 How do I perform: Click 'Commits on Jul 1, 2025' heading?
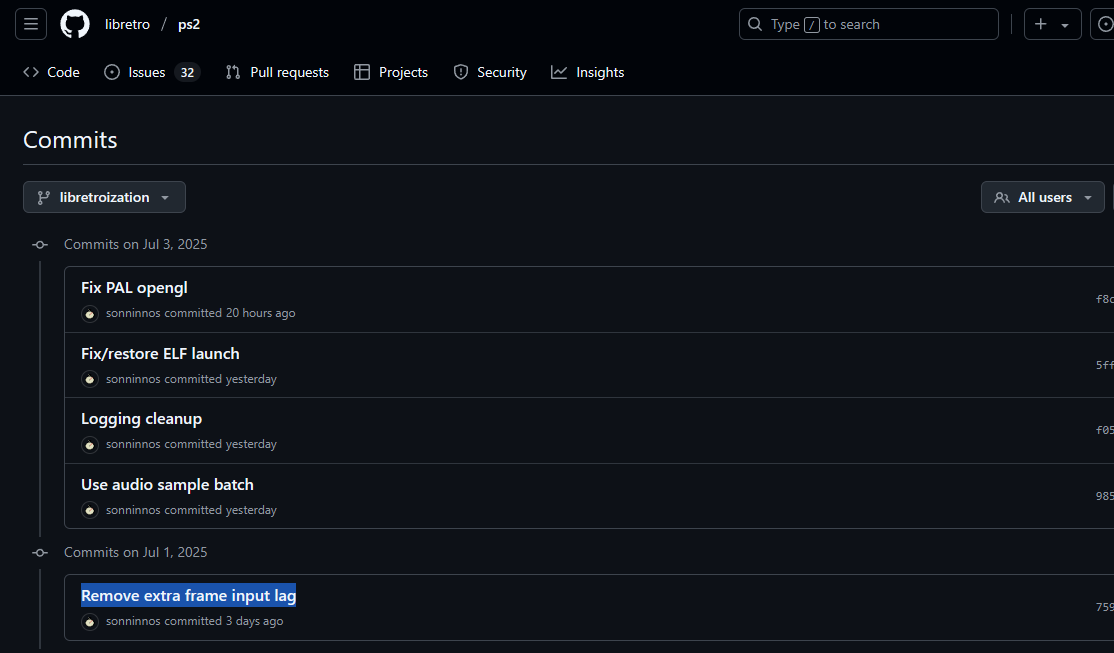tap(136, 552)
